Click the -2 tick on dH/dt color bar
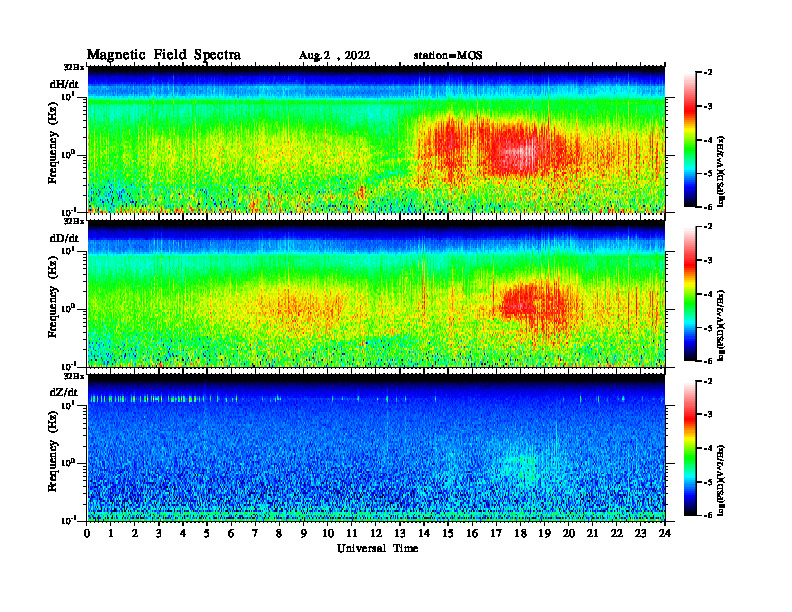The image size is (792, 612). coord(707,73)
